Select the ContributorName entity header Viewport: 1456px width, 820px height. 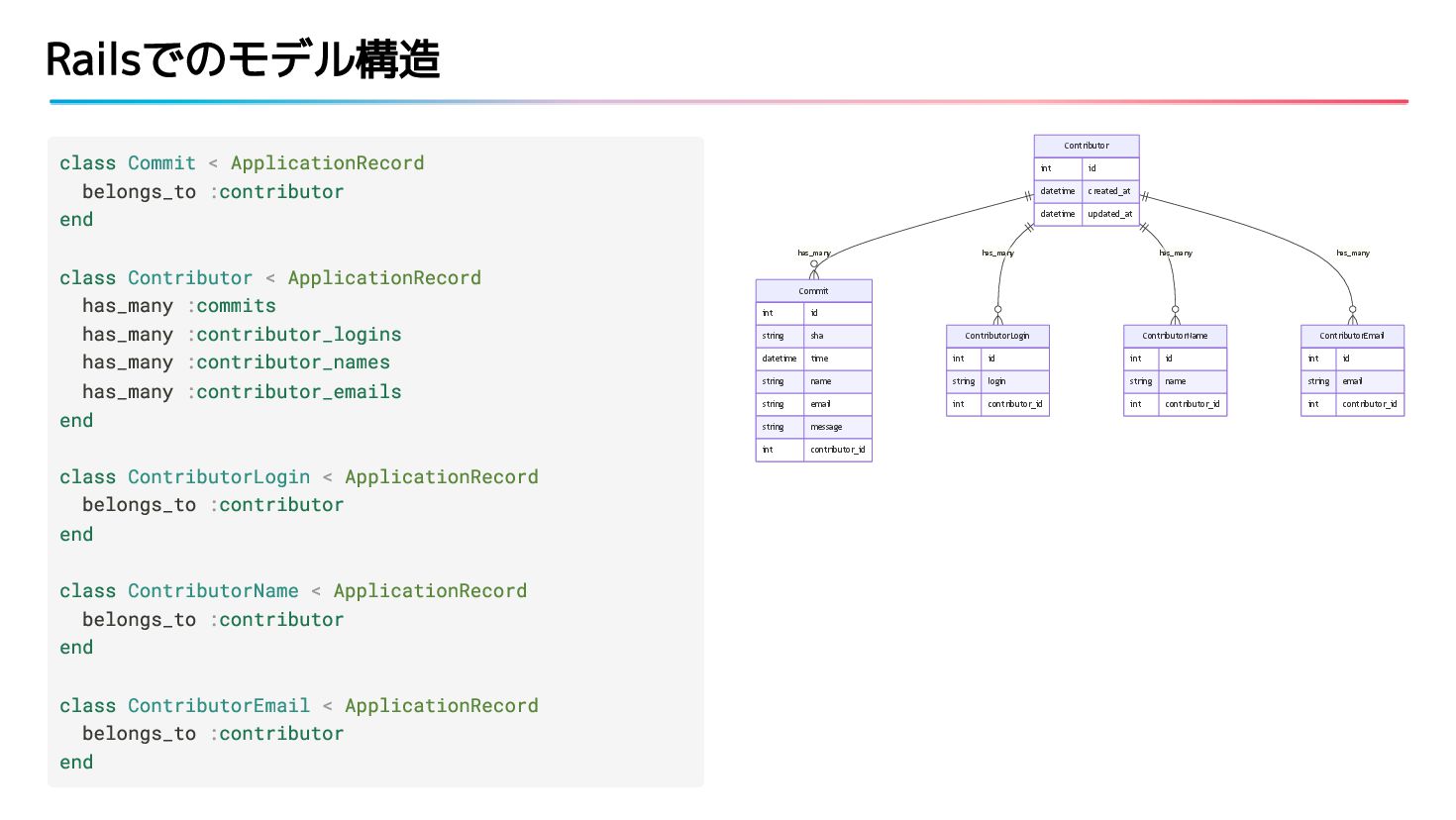click(x=1175, y=336)
